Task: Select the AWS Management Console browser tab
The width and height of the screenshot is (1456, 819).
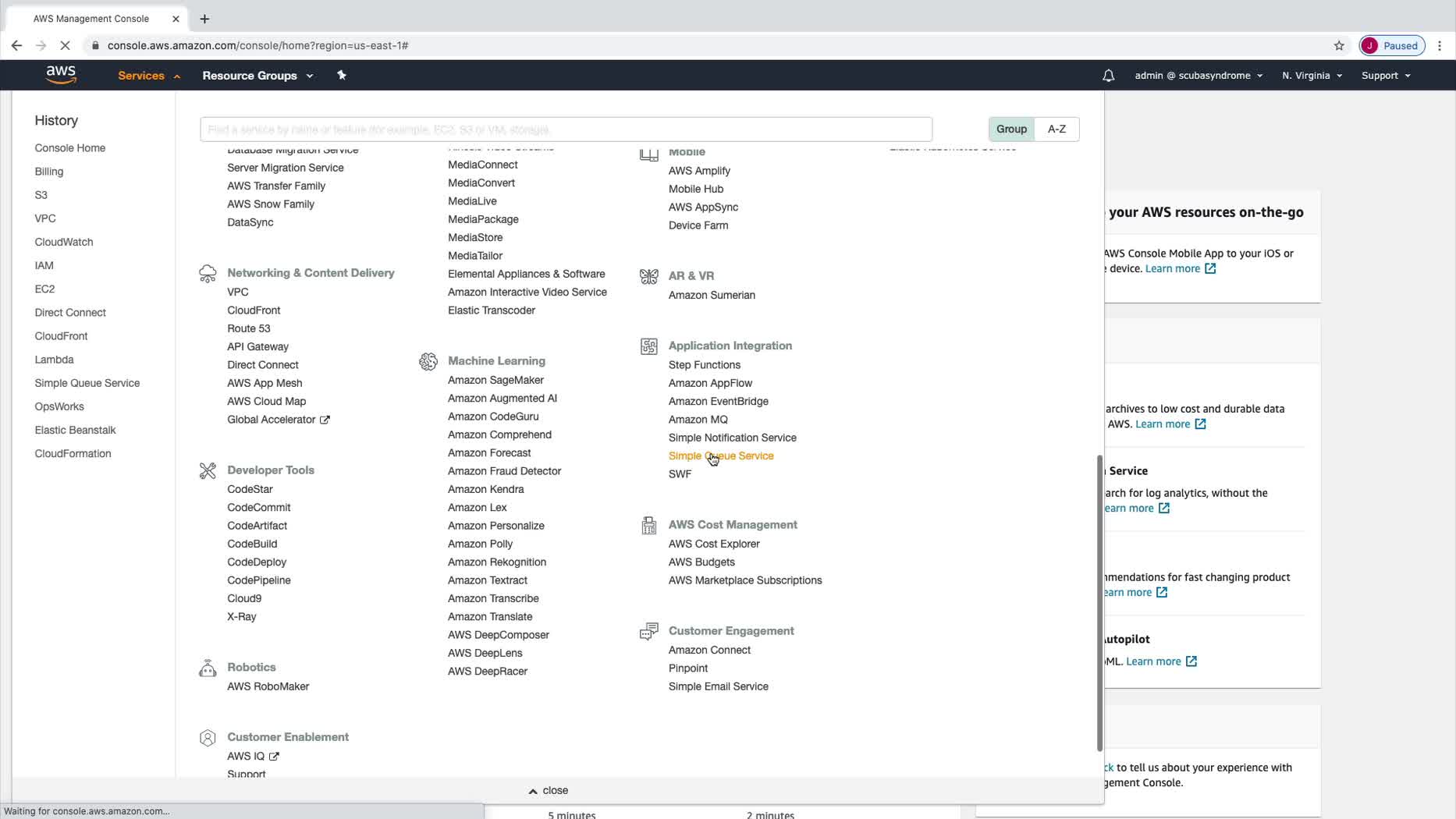Action: click(x=98, y=19)
